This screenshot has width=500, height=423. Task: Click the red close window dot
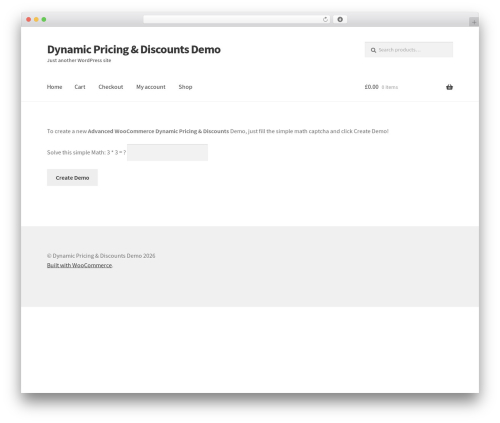pyautogui.click(x=29, y=20)
